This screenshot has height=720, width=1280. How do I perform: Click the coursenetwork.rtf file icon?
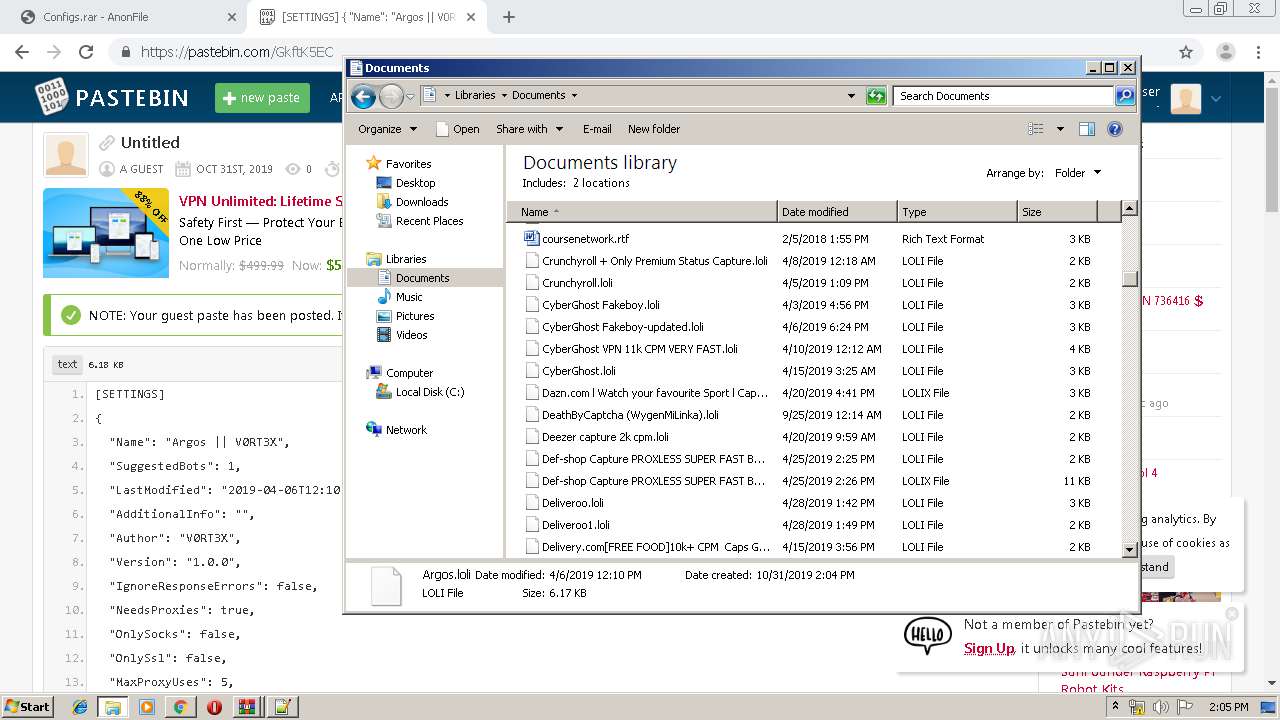(x=532, y=239)
